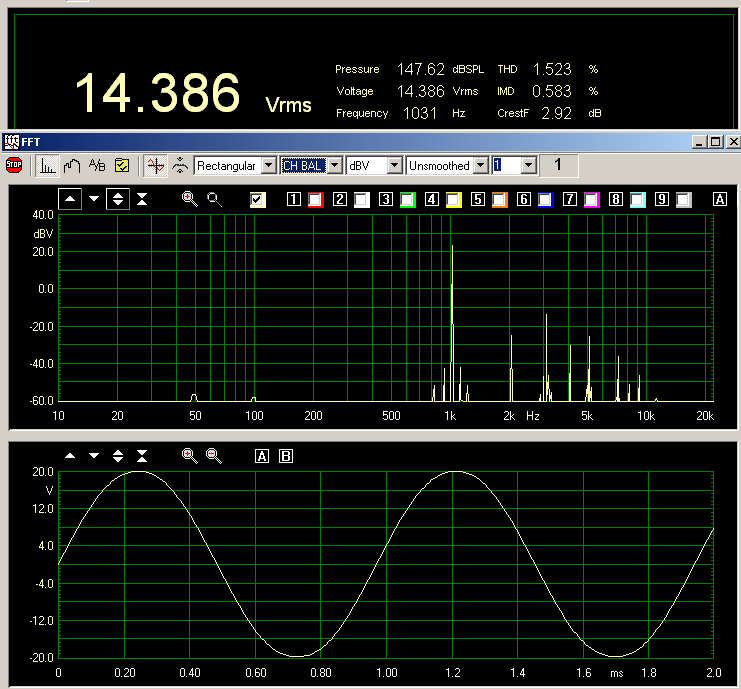Open the CH BAL channel dropdown
The image size is (741, 689).
click(336, 165)
